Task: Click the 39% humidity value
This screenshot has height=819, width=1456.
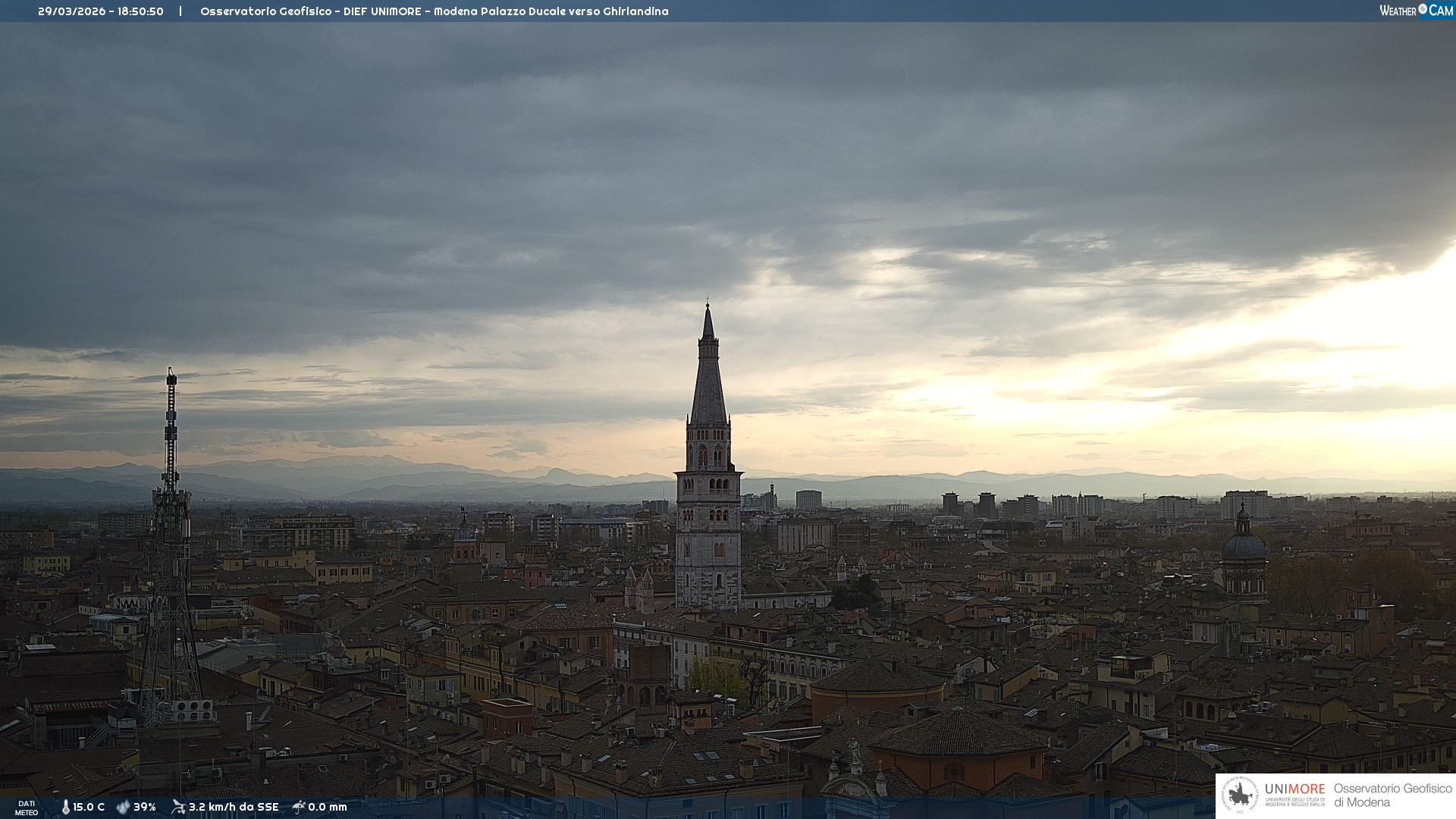Action: pos(145,807)
